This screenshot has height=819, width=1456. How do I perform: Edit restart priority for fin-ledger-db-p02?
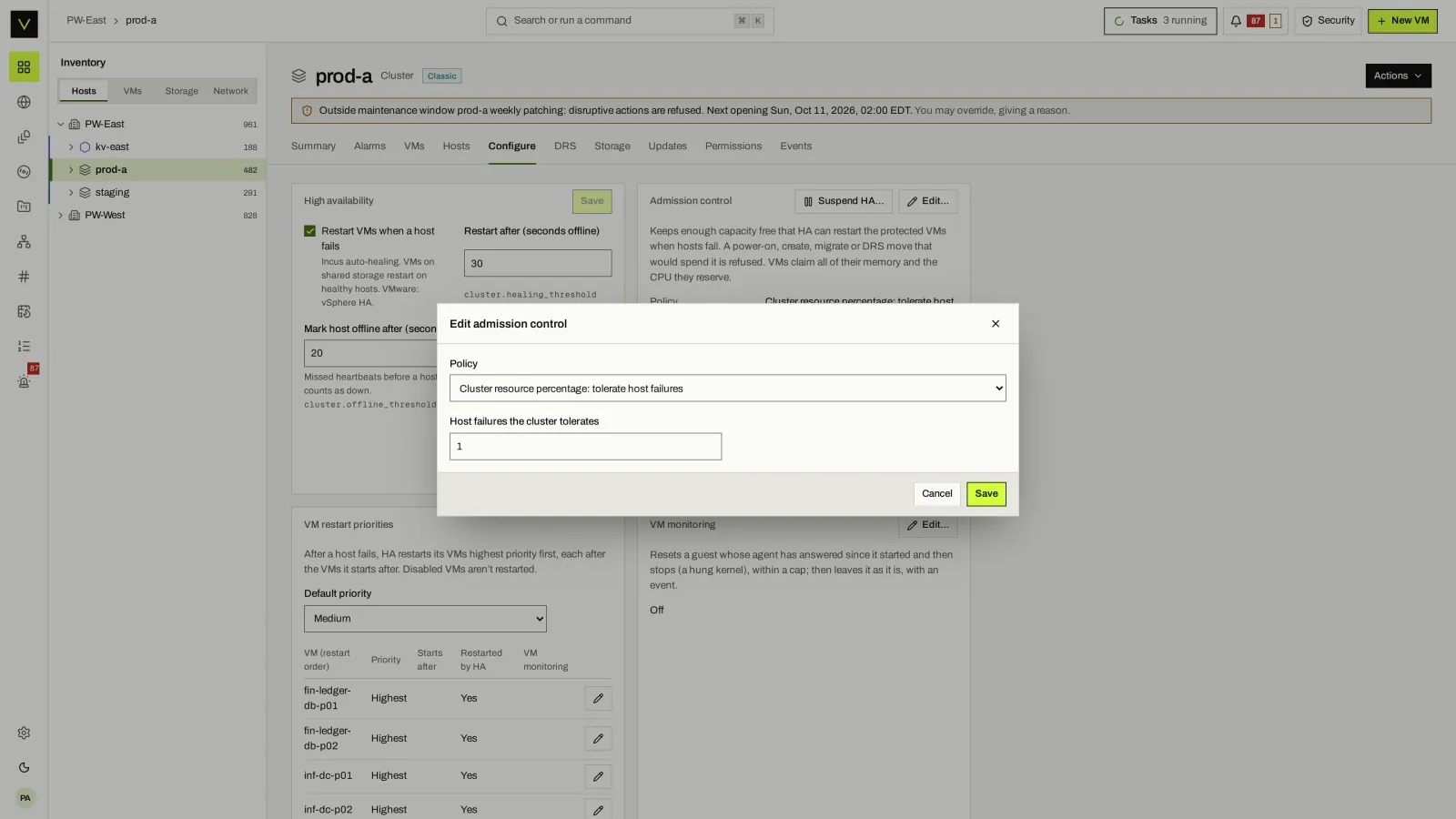pos(598,739)
